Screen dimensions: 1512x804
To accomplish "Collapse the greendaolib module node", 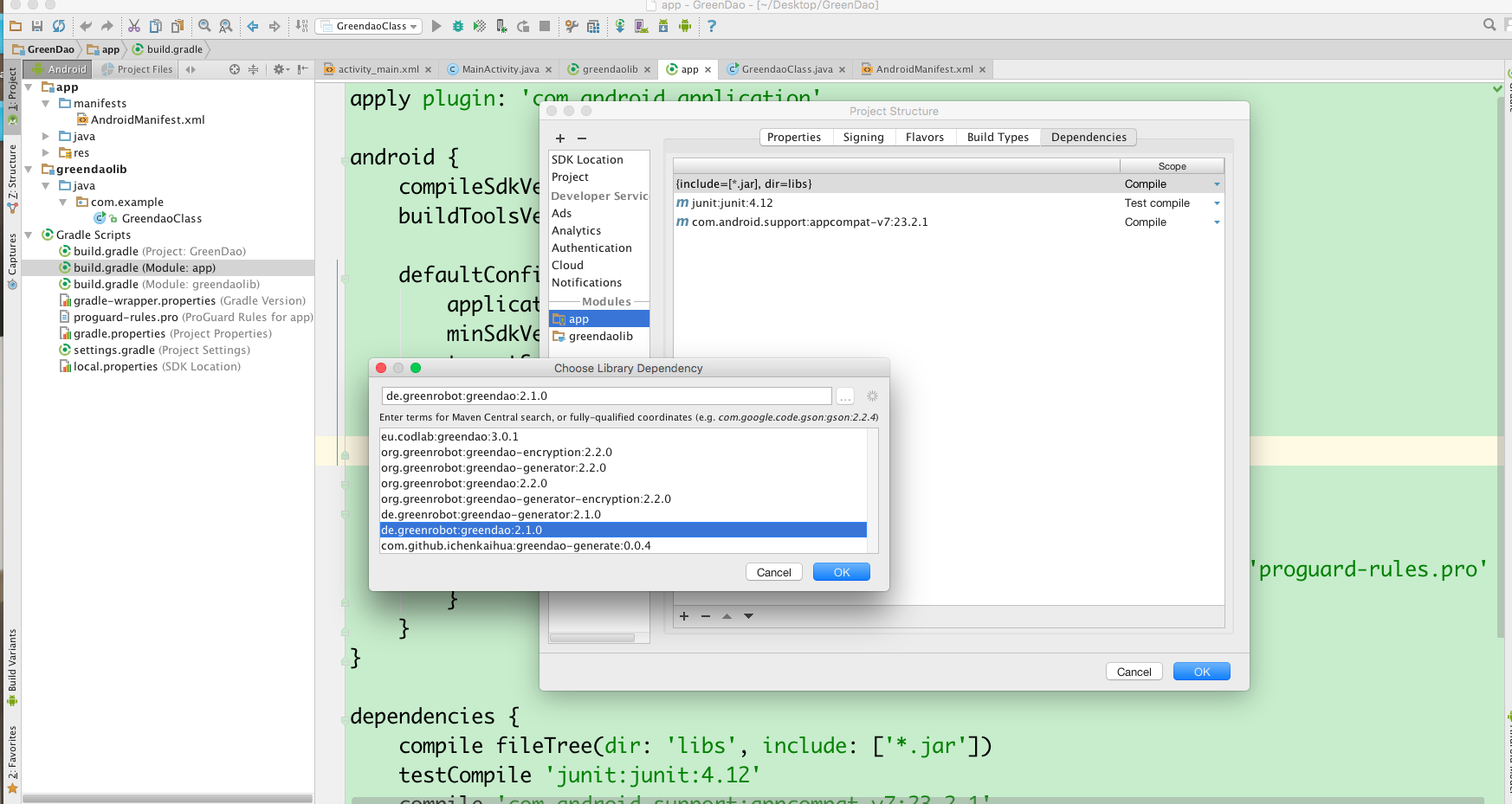I will click(x=29, y=170).
